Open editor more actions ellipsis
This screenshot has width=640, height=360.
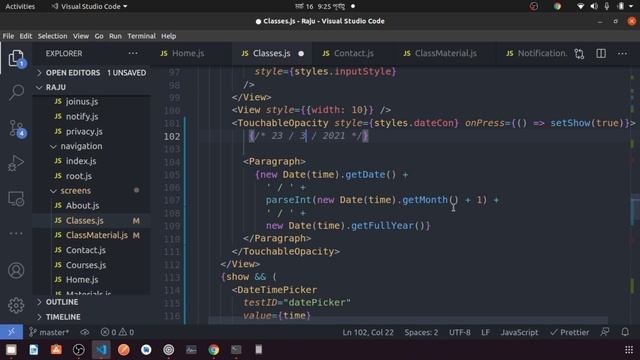622,53
